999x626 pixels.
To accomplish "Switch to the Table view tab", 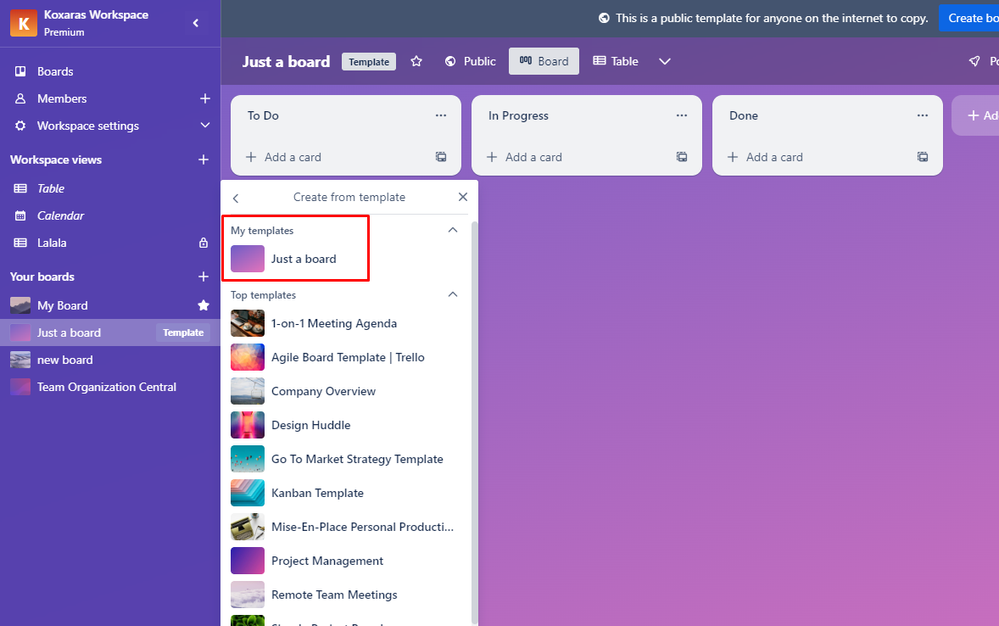I will pos(615,61).
